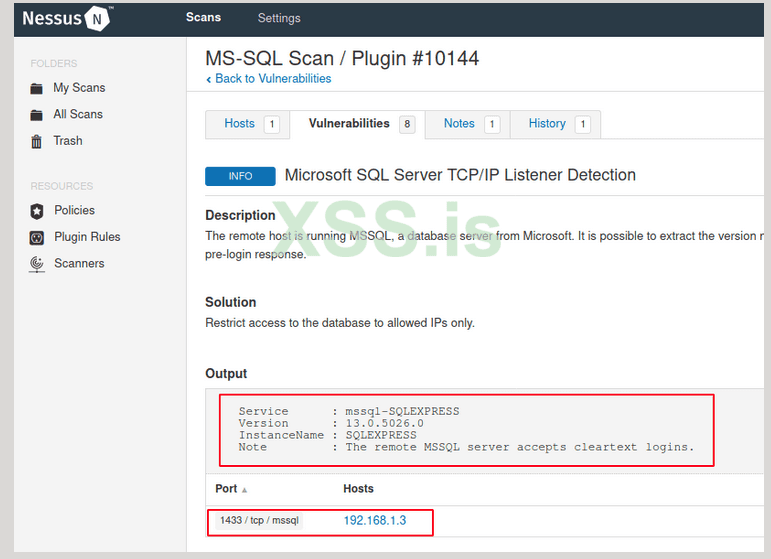The width and height of the screenshot is (771, 559).
Task: Click the Service mssql-SQLEXPRESS output line
Action: pos(349,412)
